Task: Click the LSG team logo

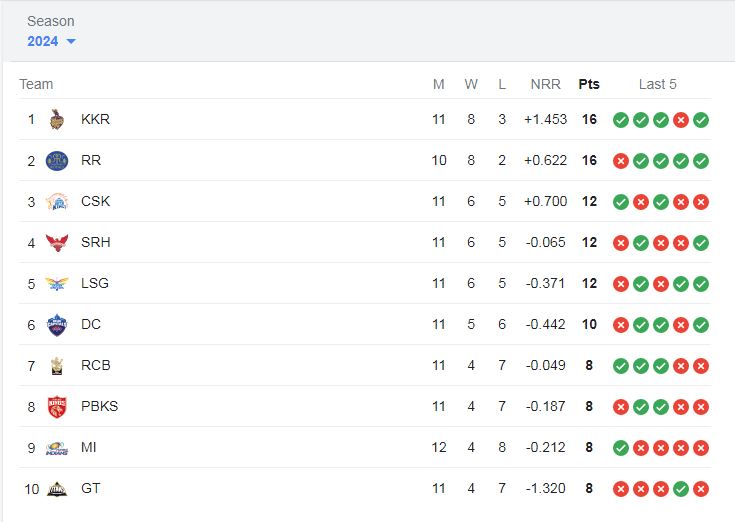Action: (57, 283)
